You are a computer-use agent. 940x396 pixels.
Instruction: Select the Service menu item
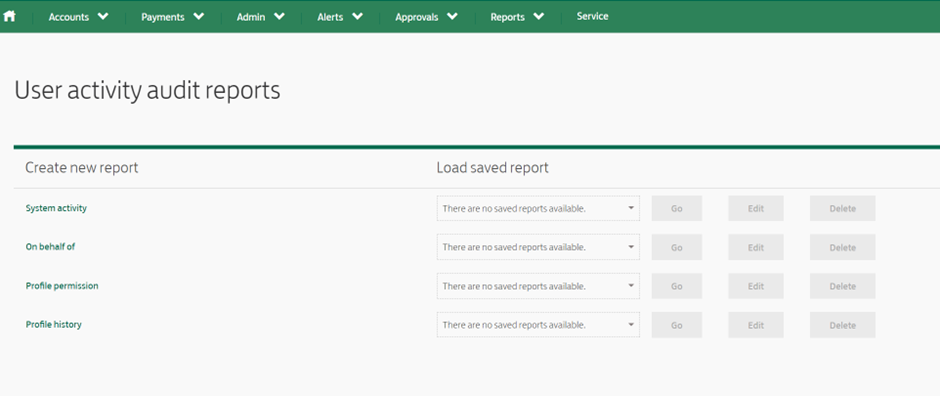point(592,16)
